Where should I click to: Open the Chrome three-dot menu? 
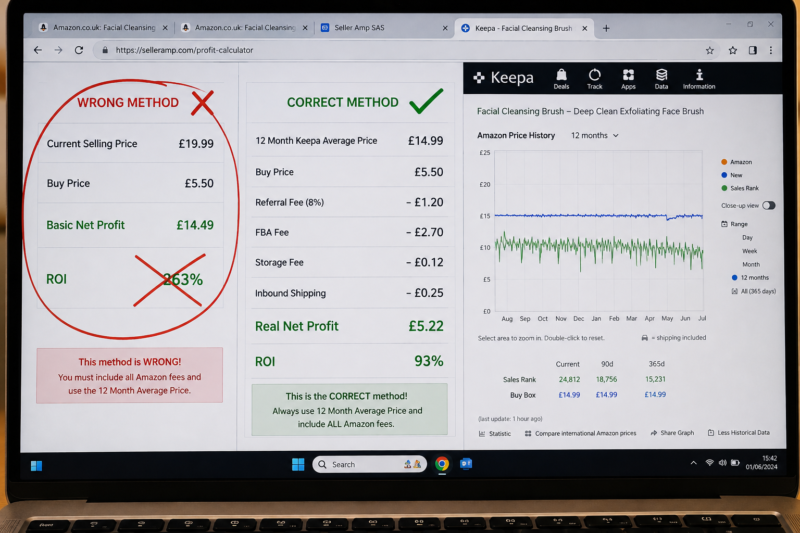click(771, 50)
